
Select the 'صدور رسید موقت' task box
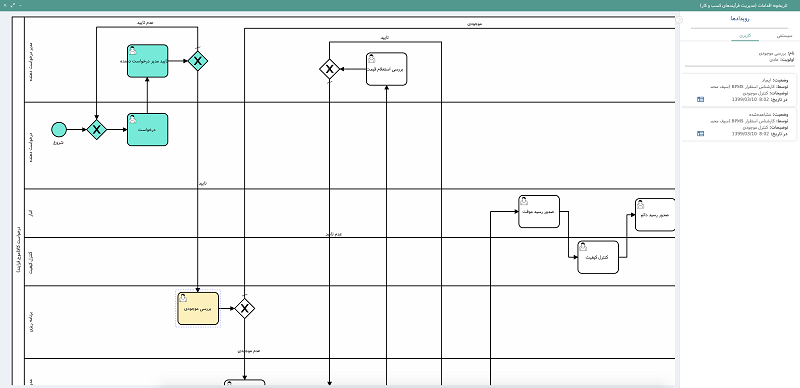(539, 211)
